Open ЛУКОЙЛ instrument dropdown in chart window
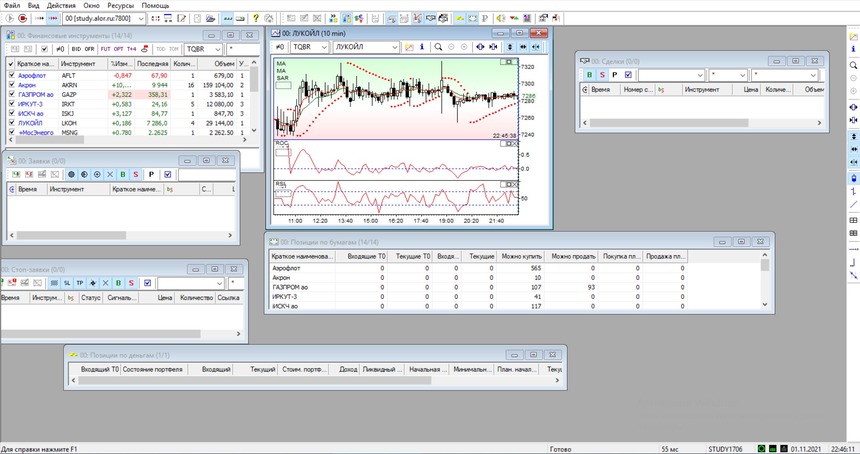 (x=366, y=47)
